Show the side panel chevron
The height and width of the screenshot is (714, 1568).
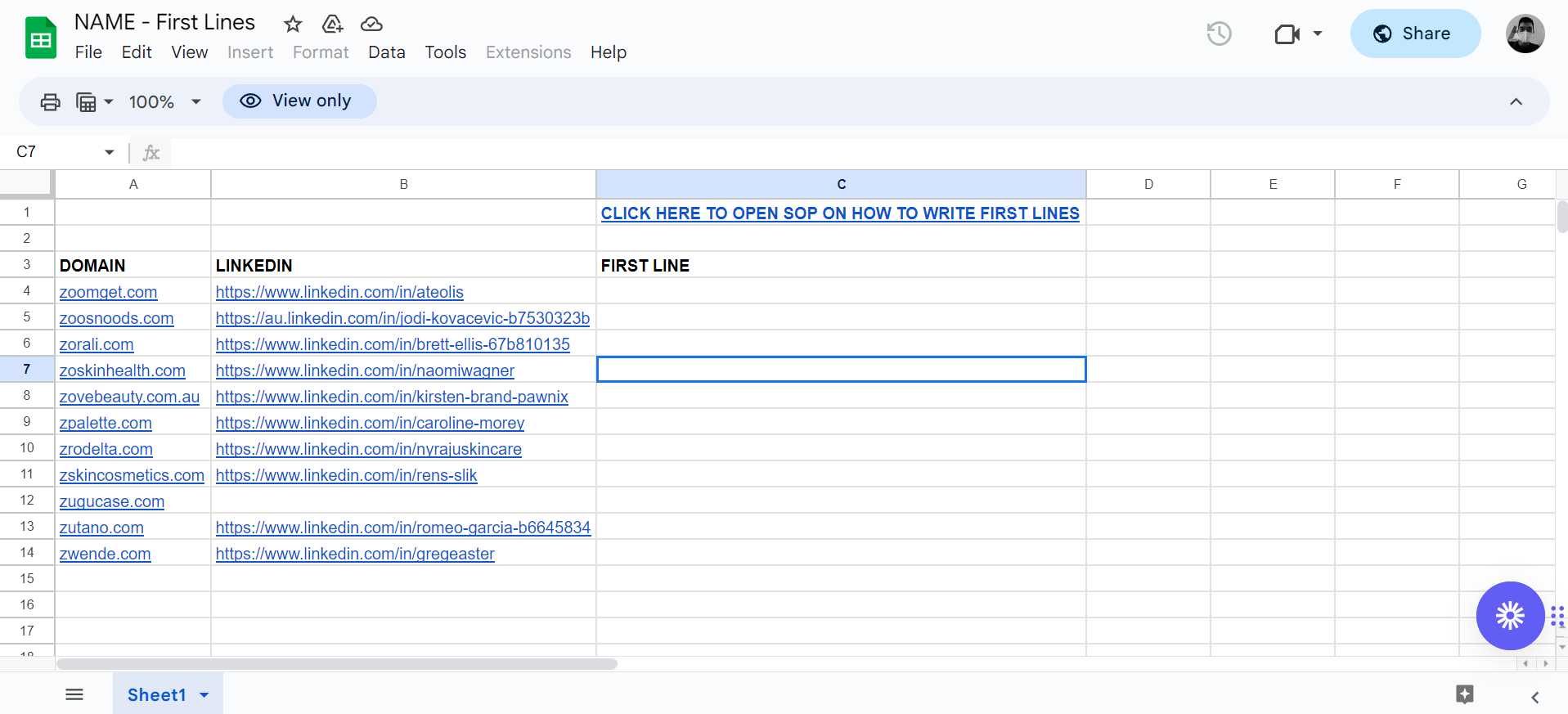tap(1535, 697)
